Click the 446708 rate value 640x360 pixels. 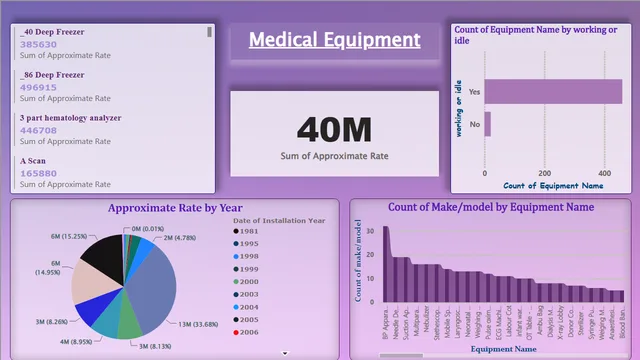38,131
